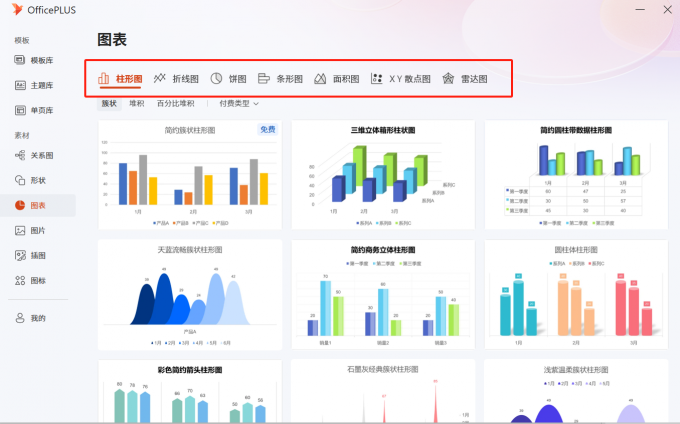Filter by 堆积 subtype
Screen dimensions: 680x424
click(137, 104)
